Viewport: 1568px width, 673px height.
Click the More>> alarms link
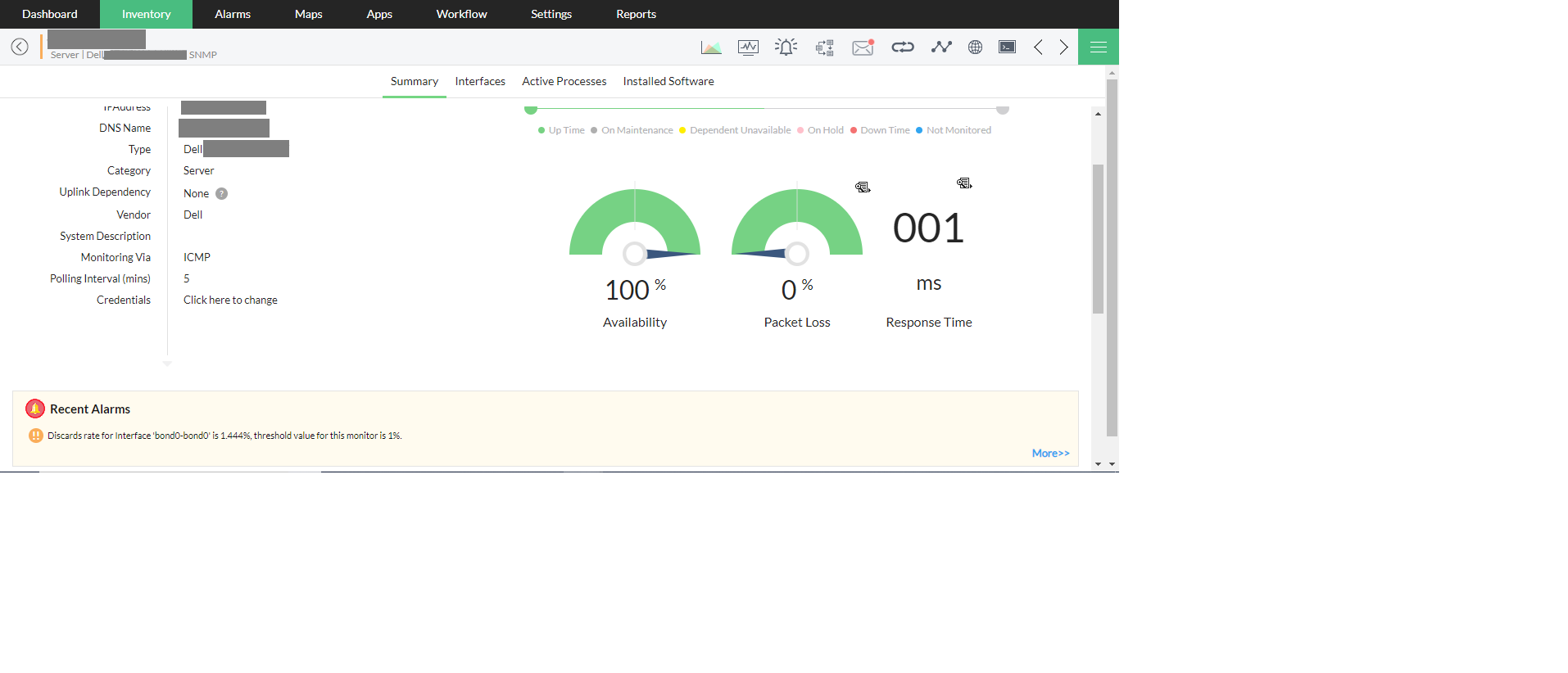tap(1050, 453)
